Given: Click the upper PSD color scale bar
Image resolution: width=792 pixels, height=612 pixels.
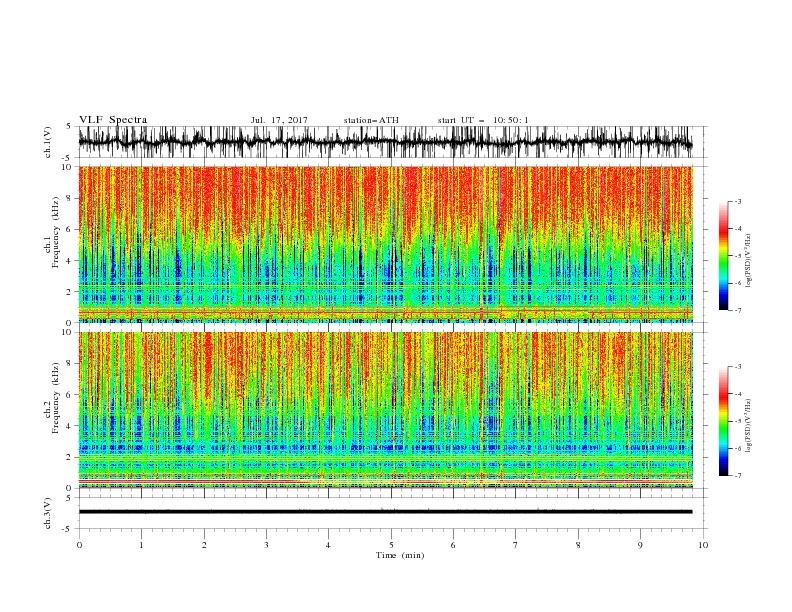Looking at the screenshot, I should coord(724,256).
